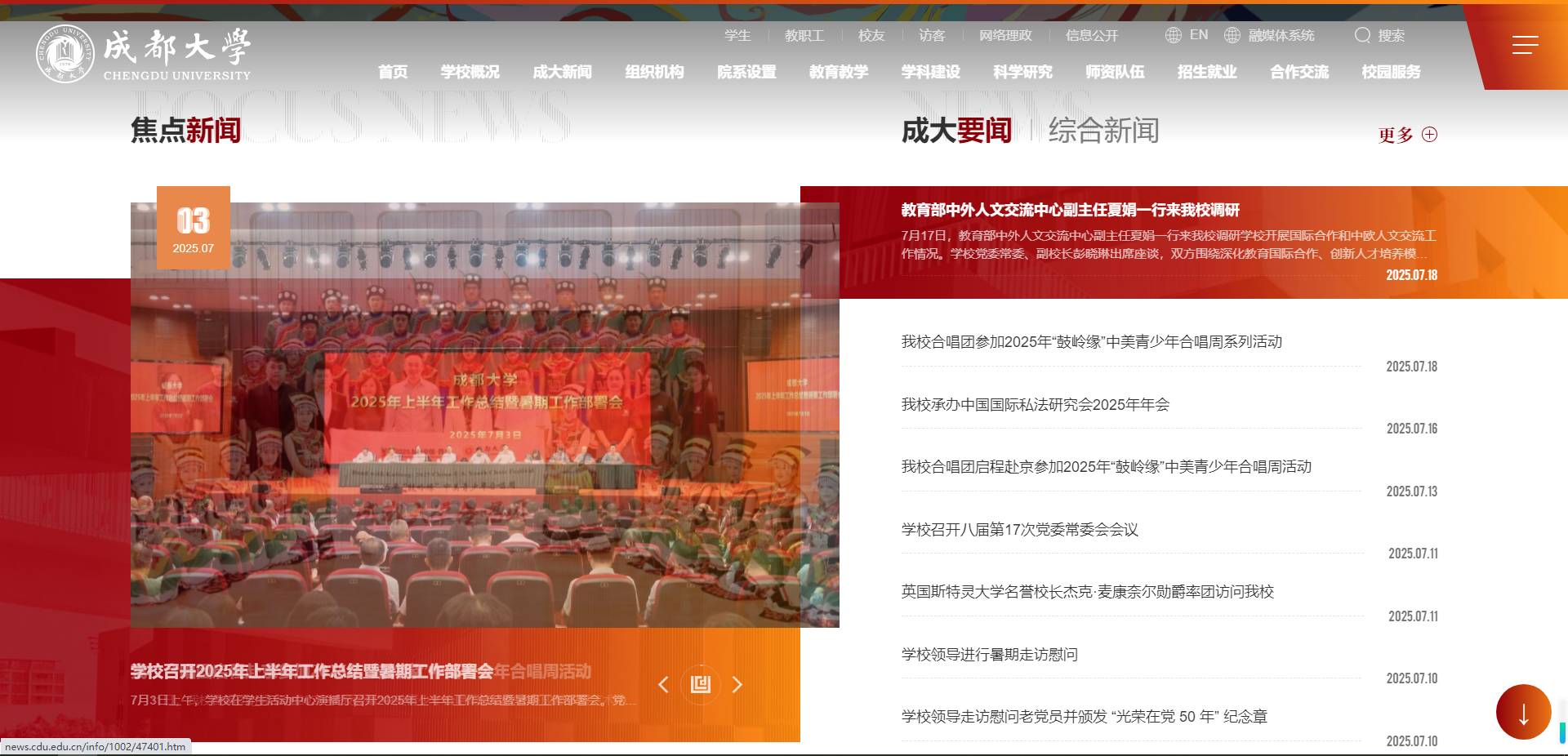Open the hamburger menu at top right
1568x756 pixels.
[x=1524, y=46]
